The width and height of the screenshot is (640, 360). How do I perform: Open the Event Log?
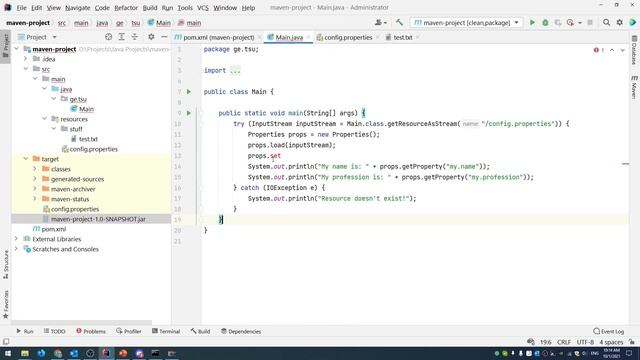coord(609,331)
